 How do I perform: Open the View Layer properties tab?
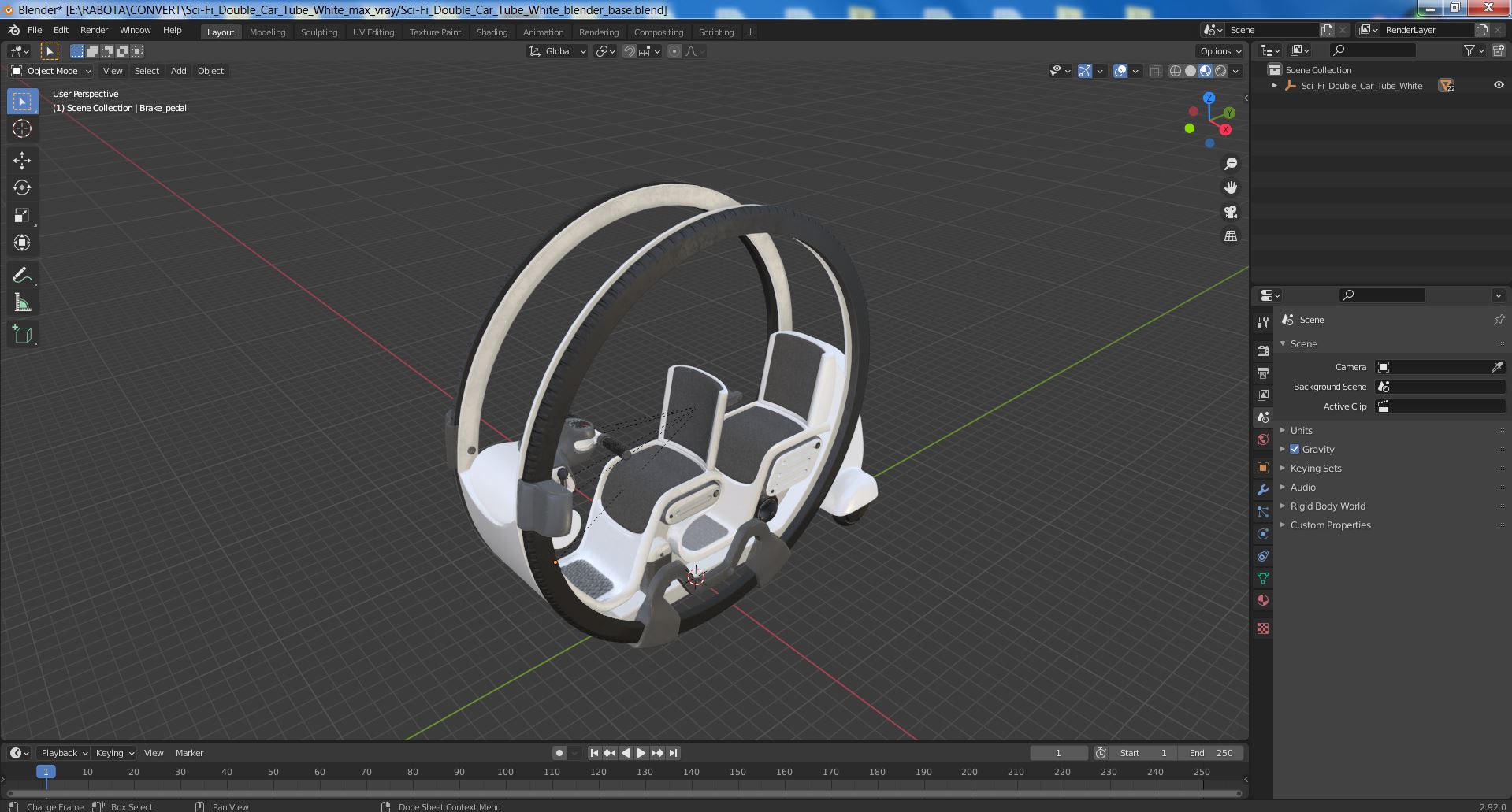[x=1263, y=395]
